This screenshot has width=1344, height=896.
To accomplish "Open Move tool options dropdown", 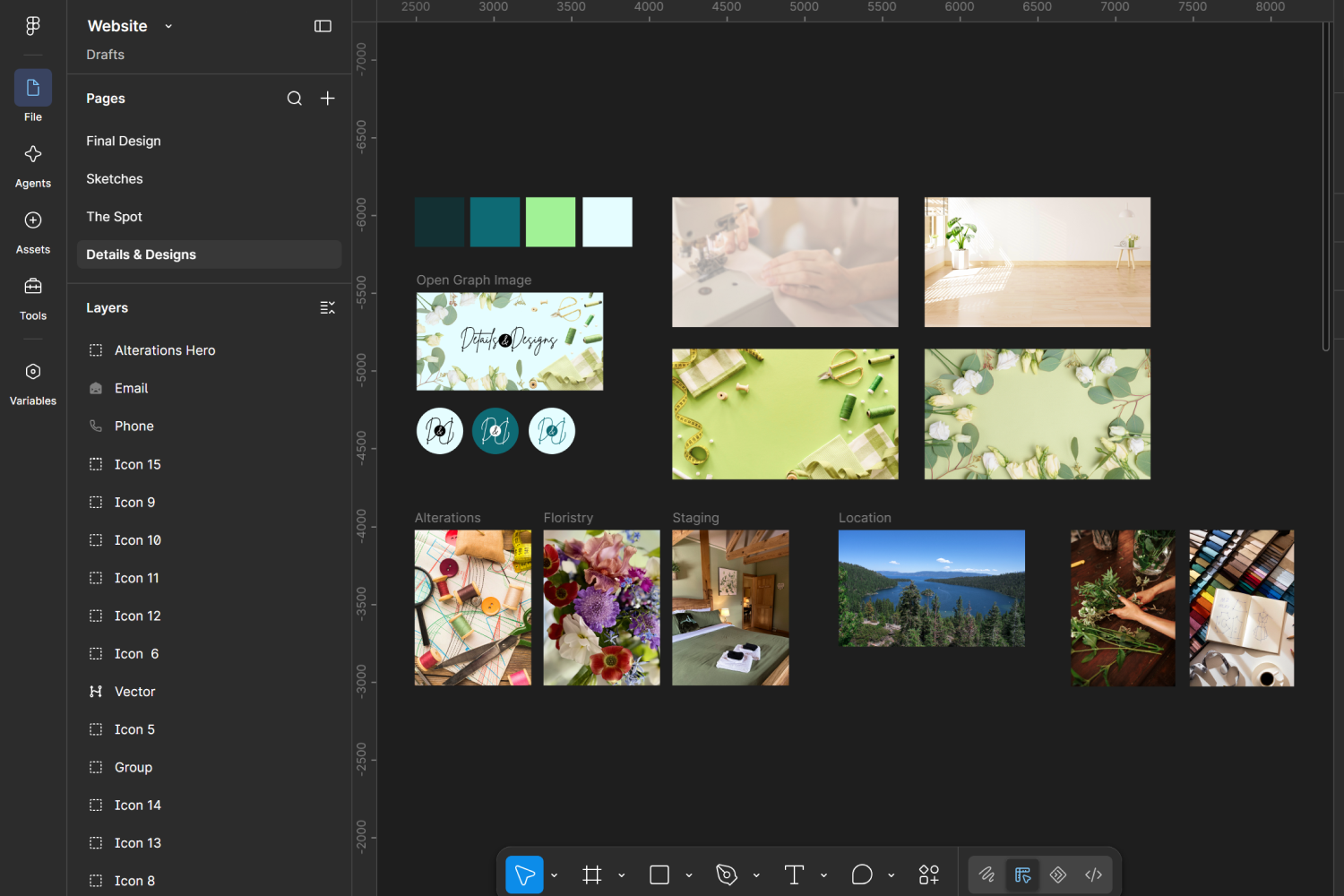I will click(554, 875).
